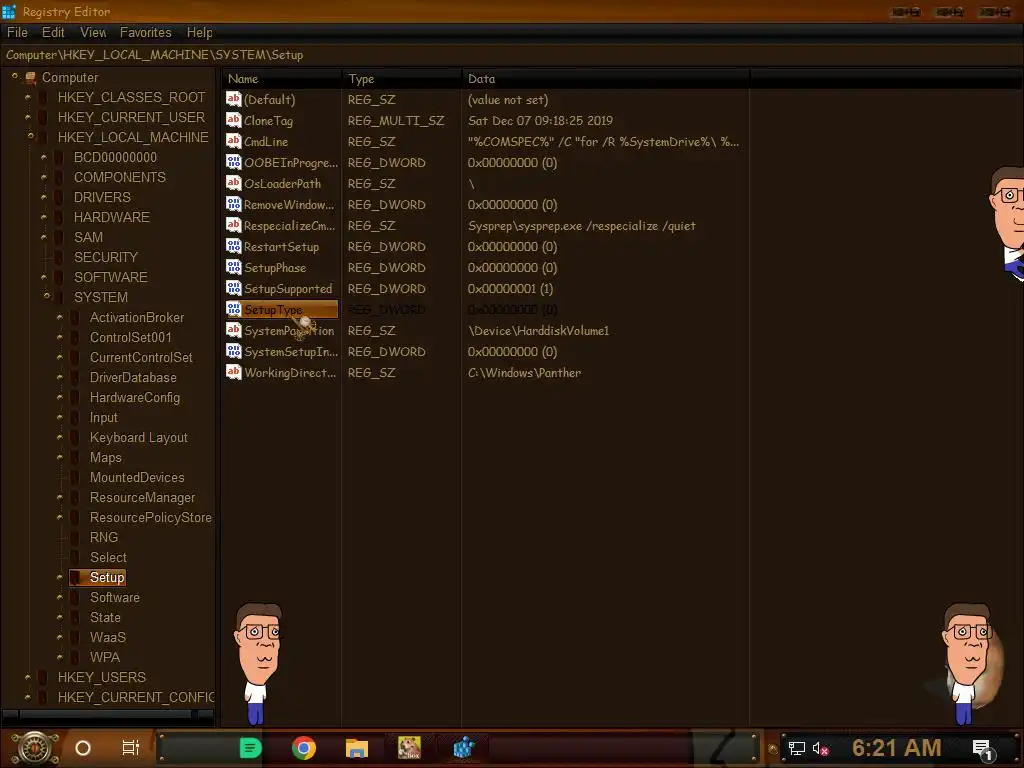Expand the SOFTWARE key node
Screen dimensions: 1024x768
click(x=44, y=278)
